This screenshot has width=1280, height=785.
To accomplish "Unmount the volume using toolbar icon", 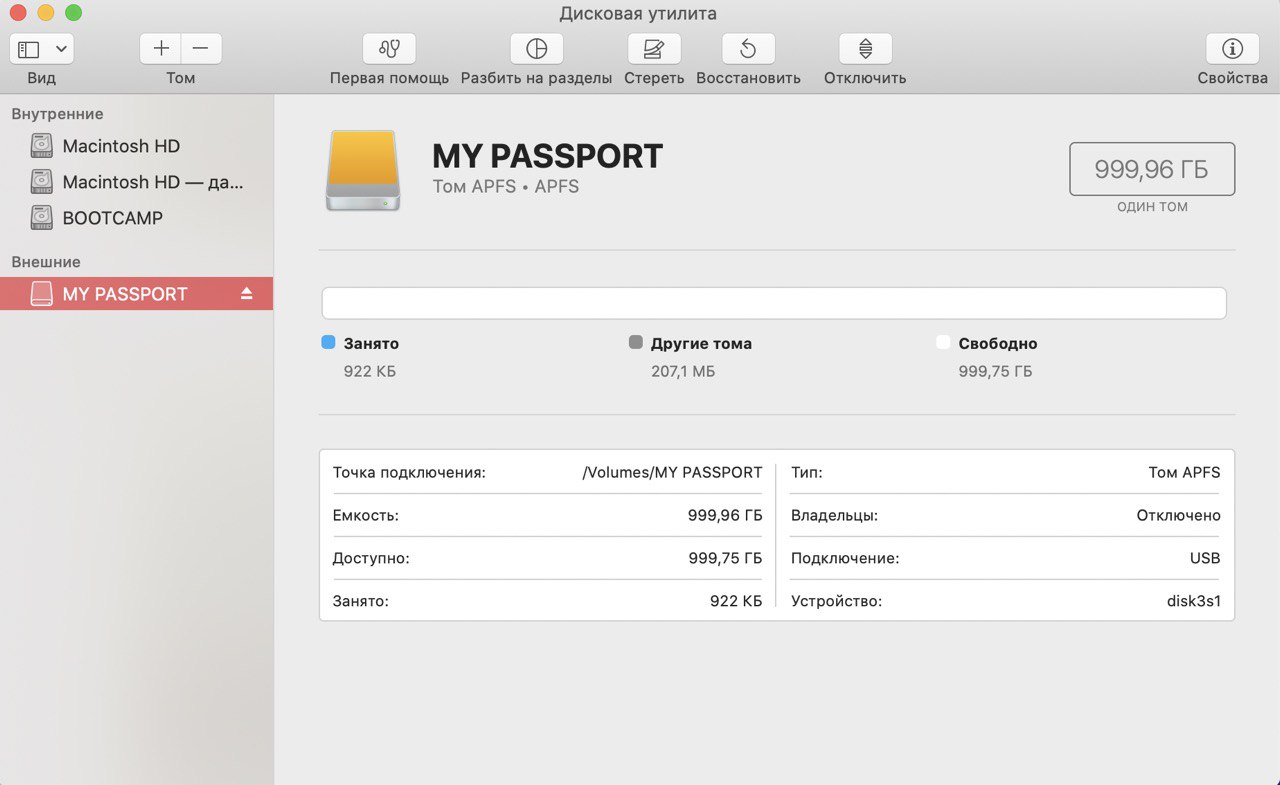I will (x=865, y=48).
